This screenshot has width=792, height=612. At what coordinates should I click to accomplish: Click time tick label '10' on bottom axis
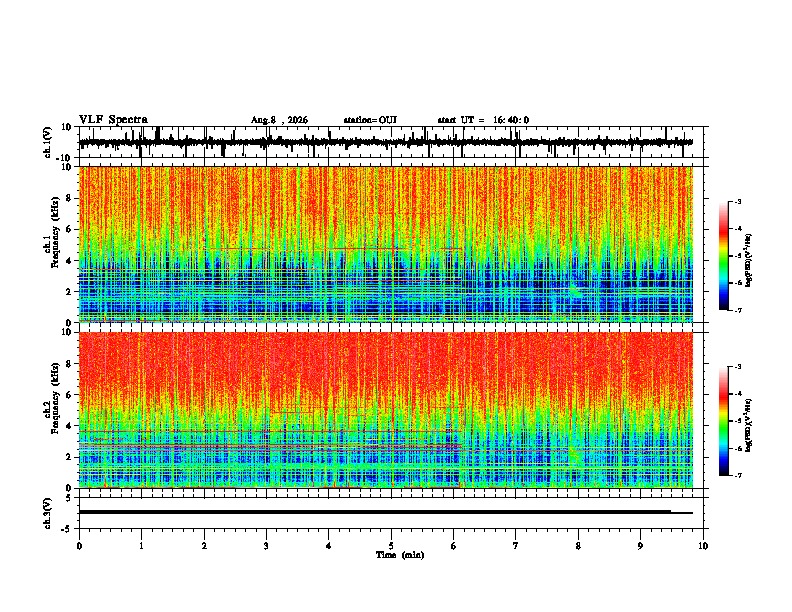click(x=703, y=546)
